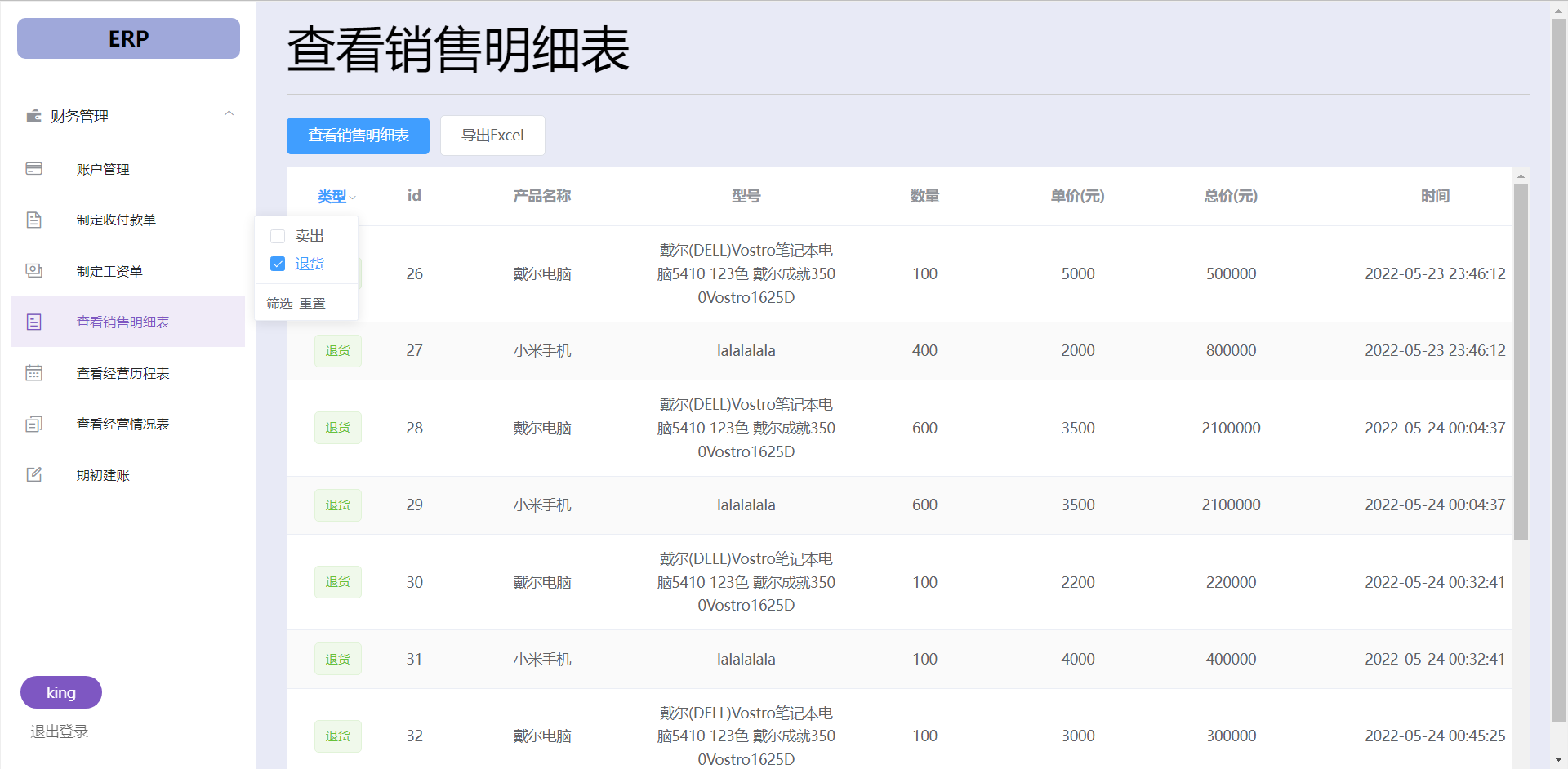Image resolution: width=1568 pixels, height=769 pixels.
Task: Click the edit icon for 期初建账
Action: point(33,474)
